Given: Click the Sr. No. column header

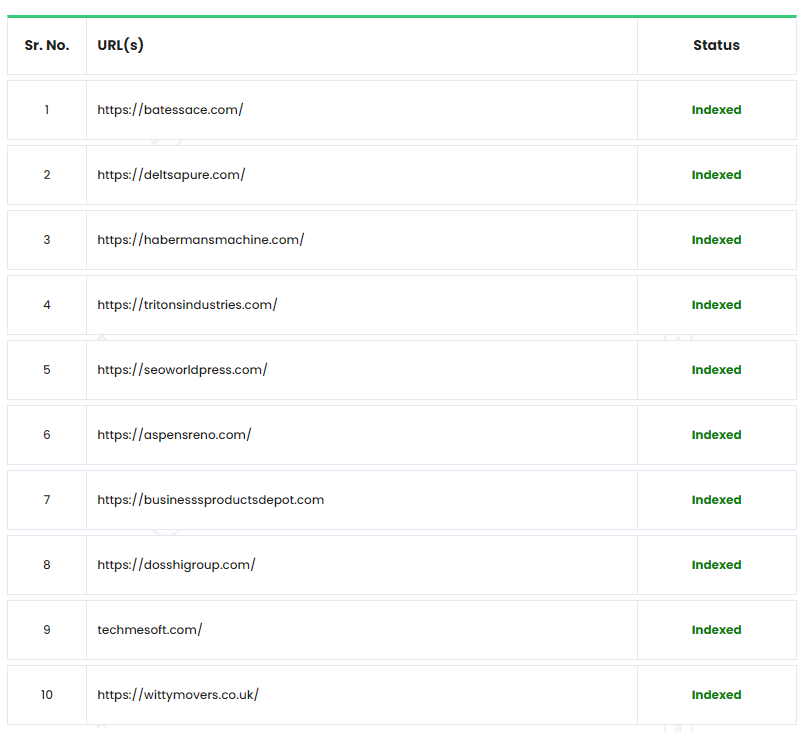Looking at the screenshot, I should pyautogui.click(x=47, y=45).
